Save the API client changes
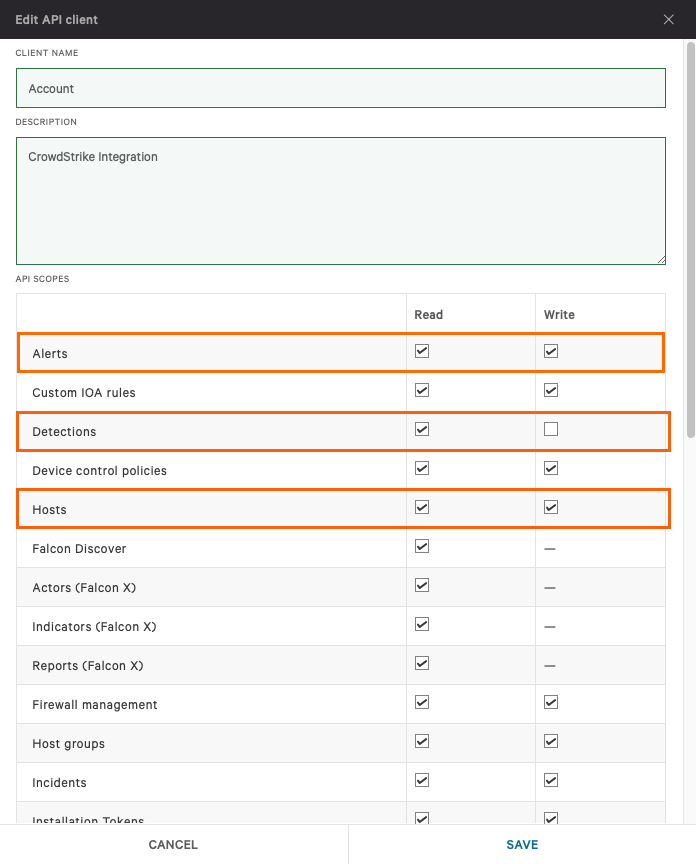Viewport: 696px width, 864px height. pyautogui.click(x=522, y=844)
